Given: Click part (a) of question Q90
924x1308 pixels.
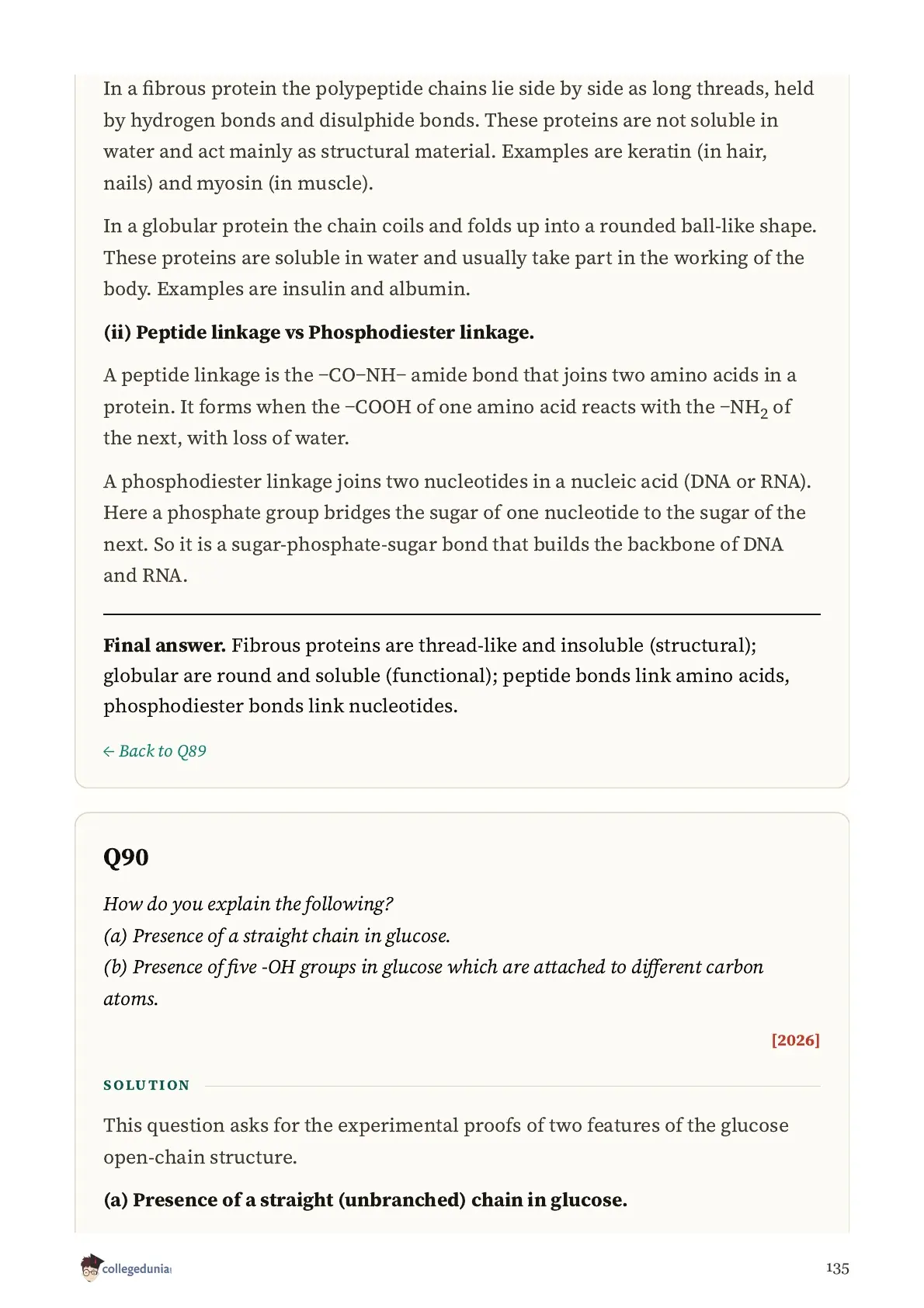Looking at the screenshot, I should tap(277, 936).
